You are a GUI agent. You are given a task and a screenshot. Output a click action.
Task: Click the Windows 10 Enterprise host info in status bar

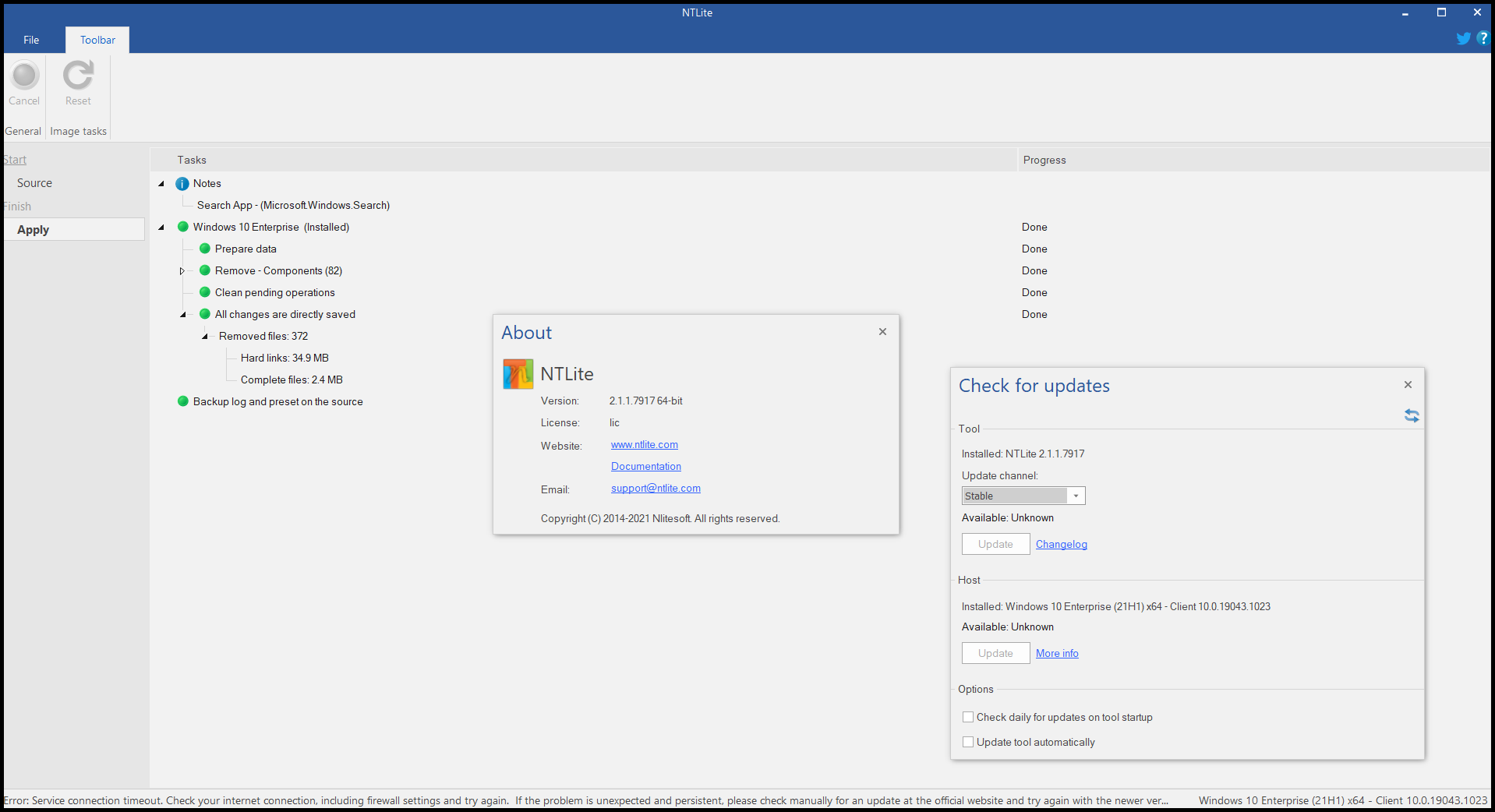coord(1343,800)
